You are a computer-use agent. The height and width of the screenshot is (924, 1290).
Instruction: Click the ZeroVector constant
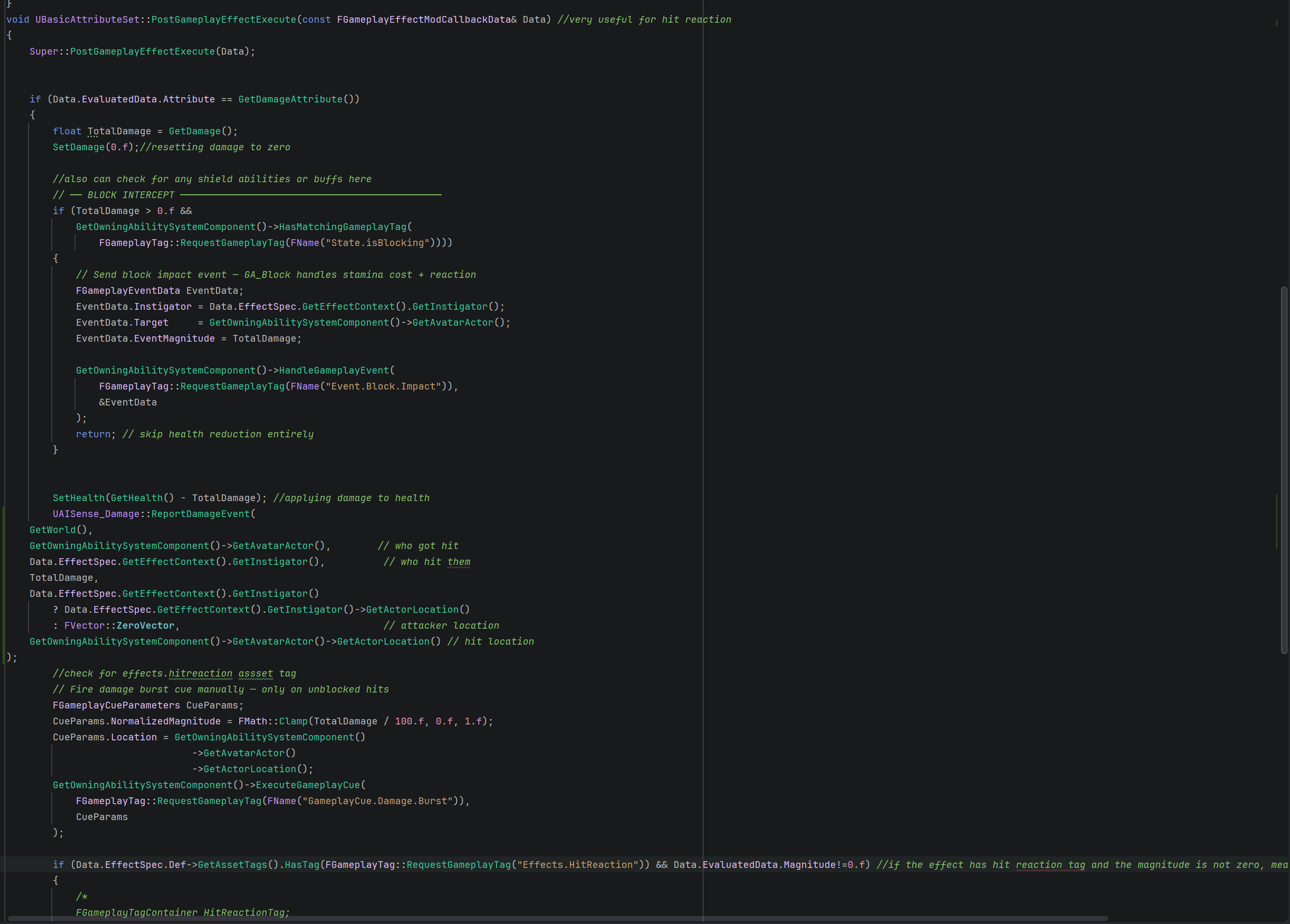pos(145,624)
